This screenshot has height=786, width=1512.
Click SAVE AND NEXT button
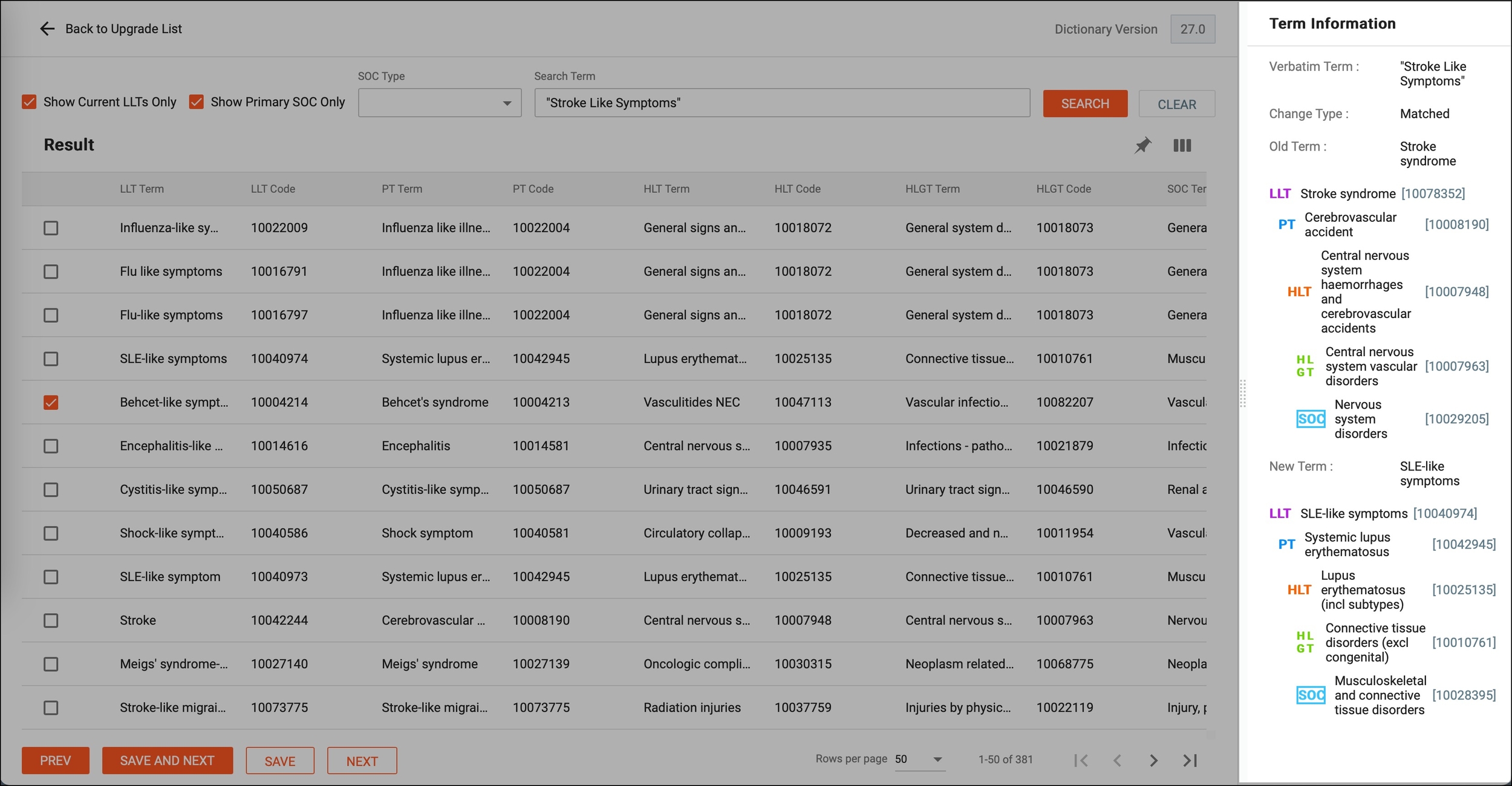(x=167, y=761)
